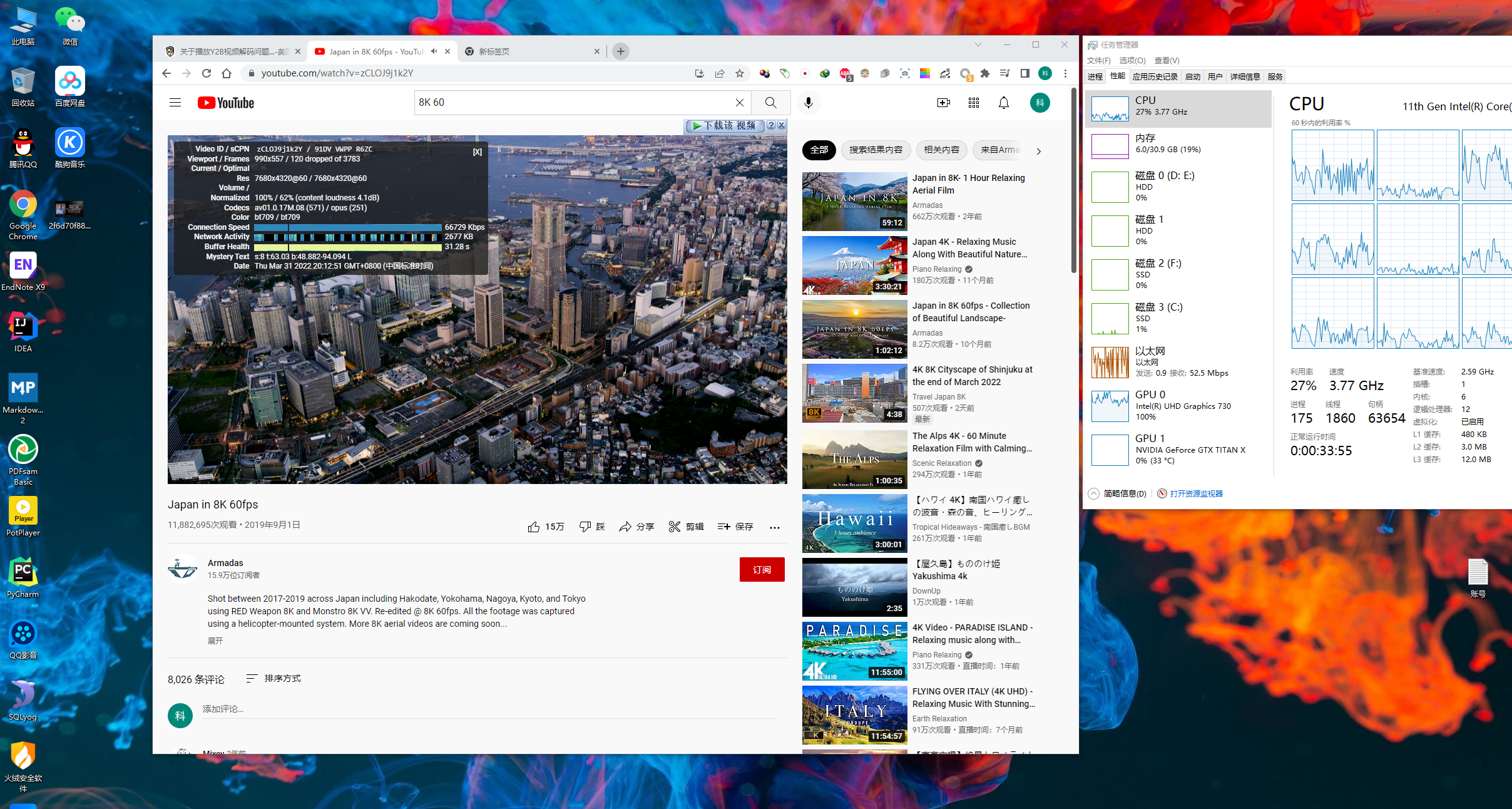
Task: Open Chrome three-dot menu
Action: [x=1065, y=73]
